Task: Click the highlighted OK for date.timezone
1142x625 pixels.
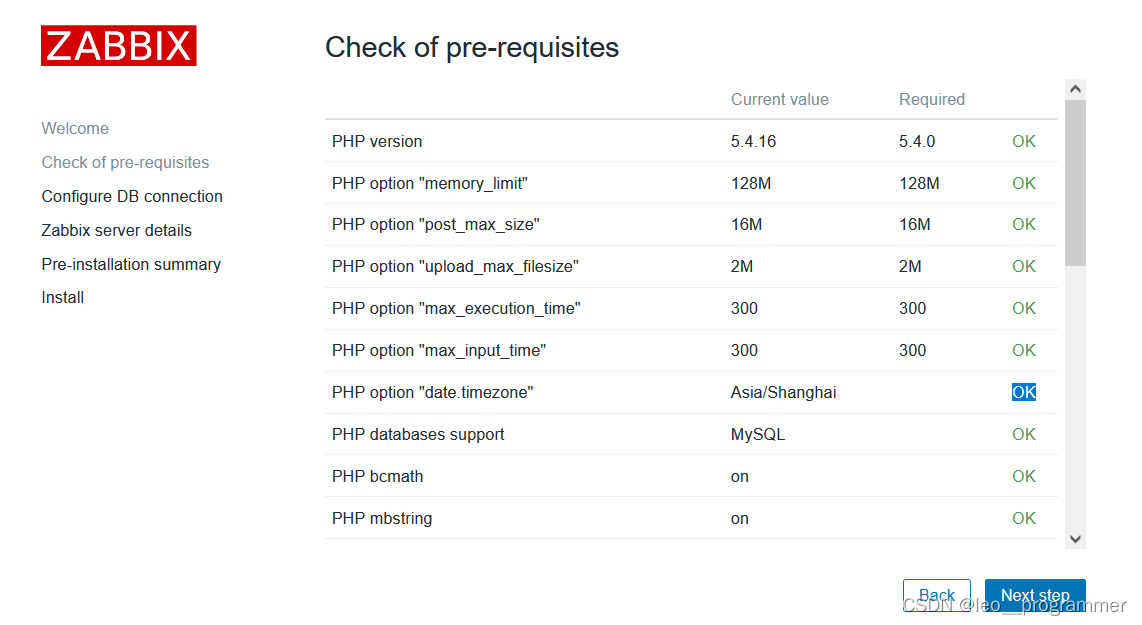Action: [x=1023, y=392]
